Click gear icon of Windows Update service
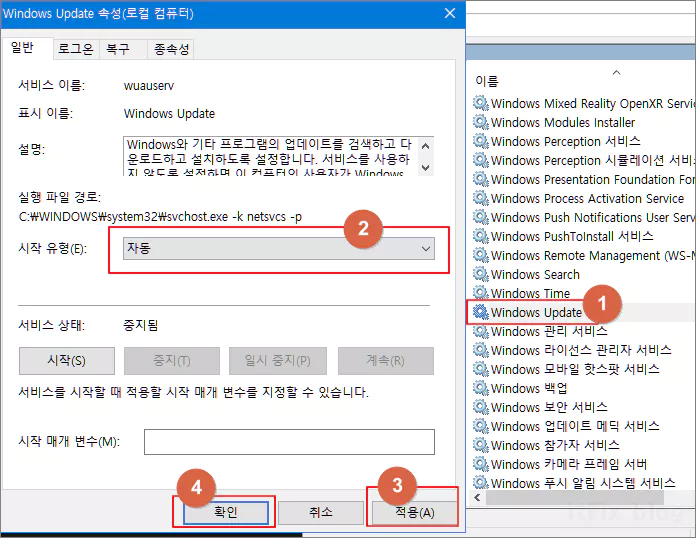This screenshot has height=538, width=696. pos(481,312)
